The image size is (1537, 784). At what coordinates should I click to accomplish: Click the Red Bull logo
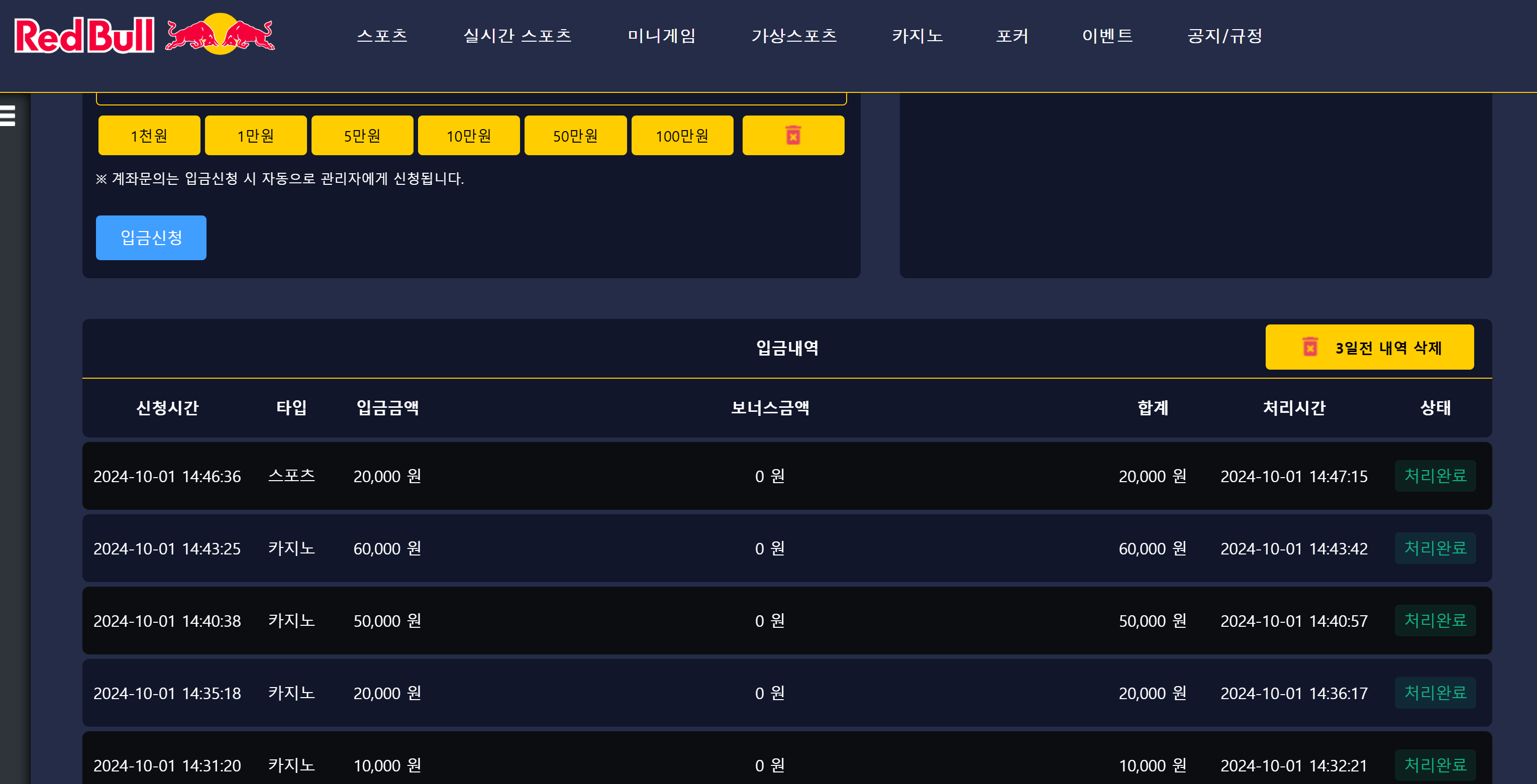click(x=144, y=35)
